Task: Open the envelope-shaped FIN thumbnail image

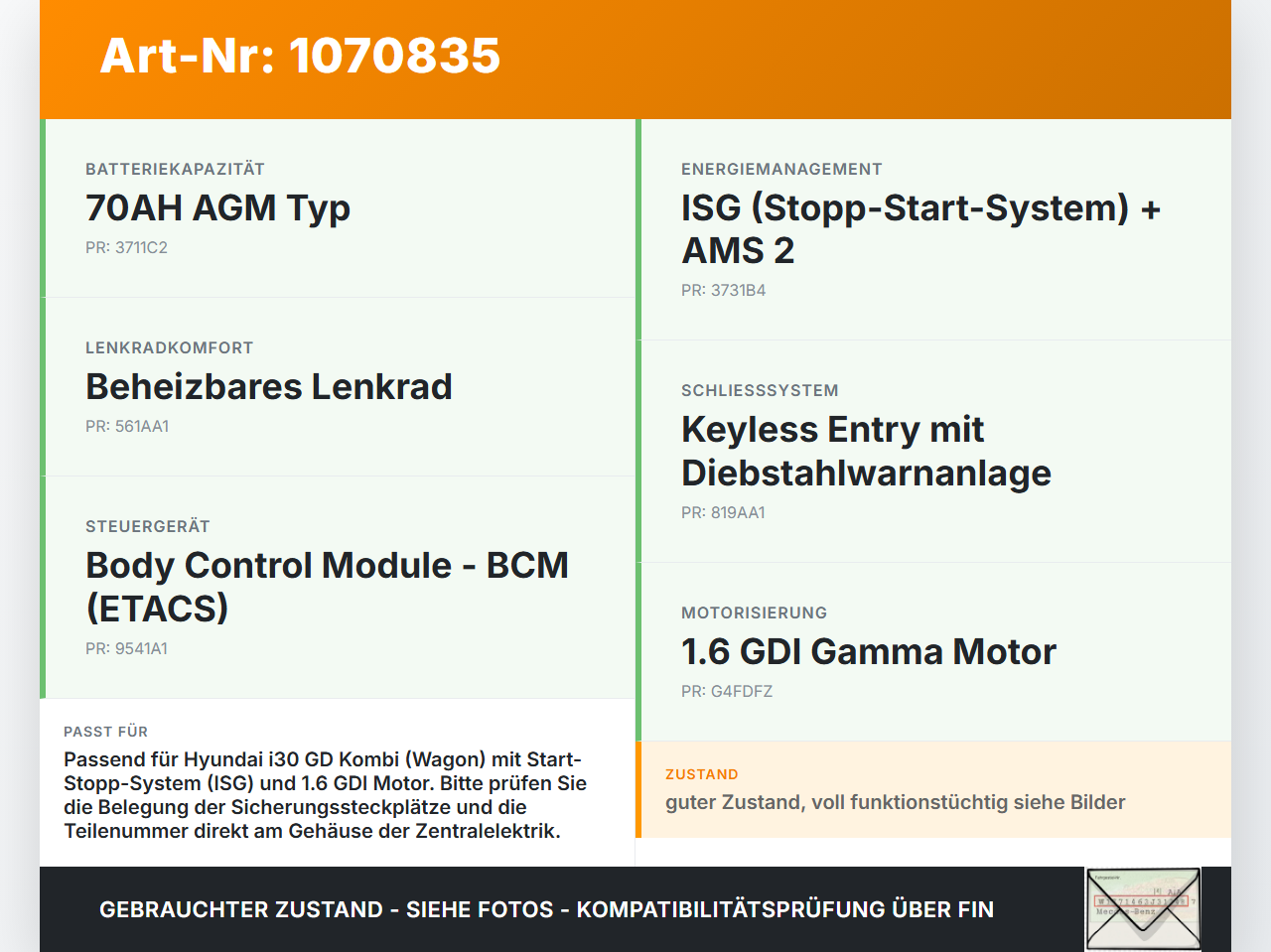Action: 1143,909
